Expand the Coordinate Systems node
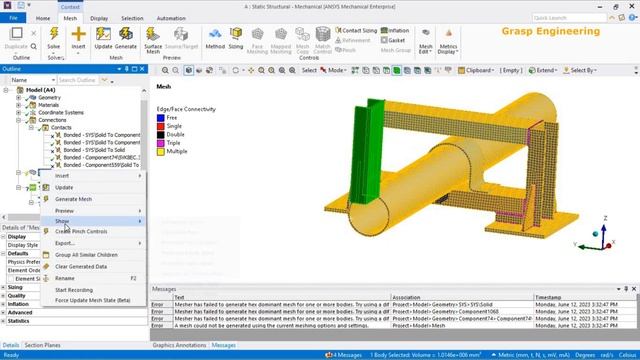 [x=18, y=112]
